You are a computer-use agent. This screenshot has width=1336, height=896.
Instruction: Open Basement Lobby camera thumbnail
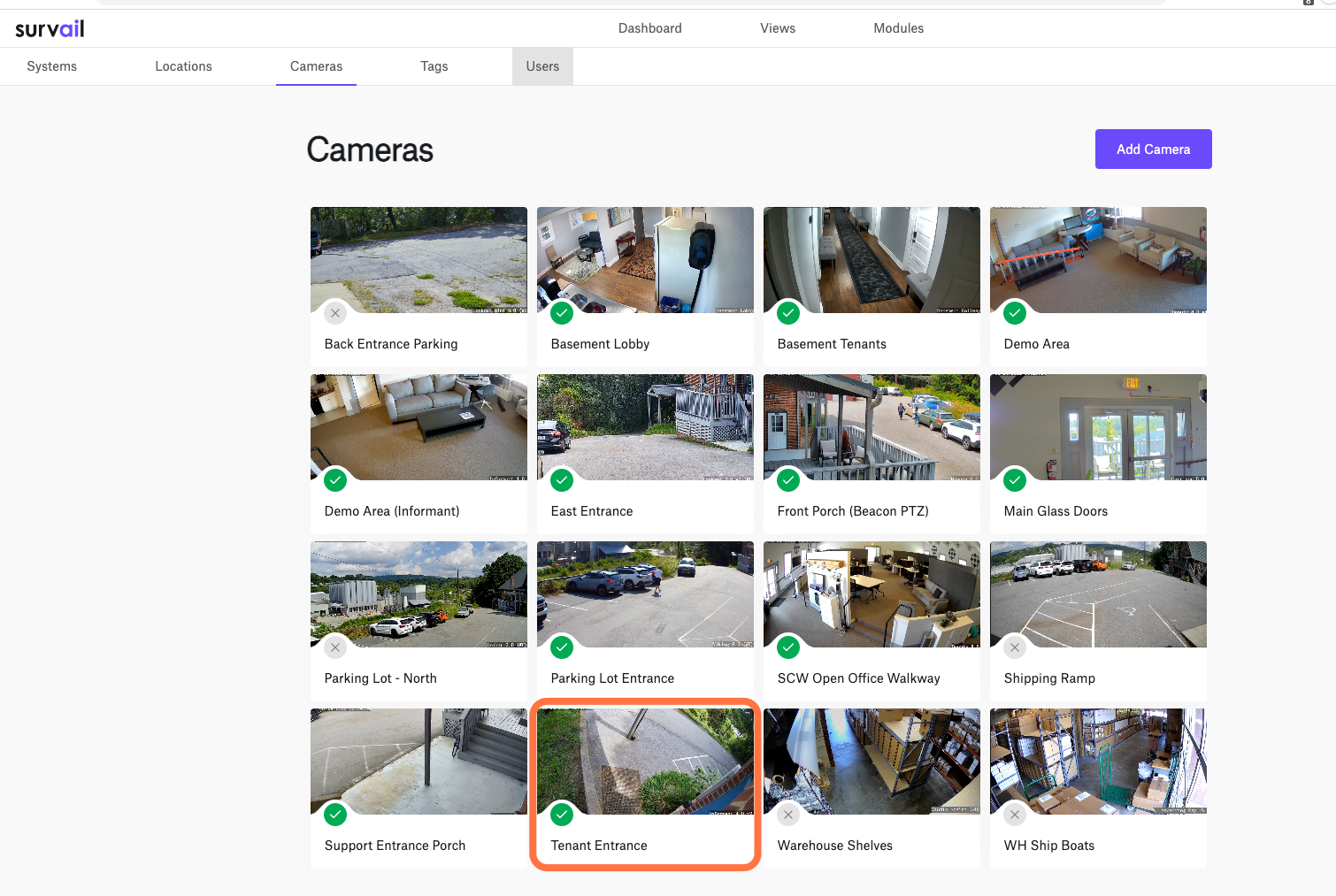coord(645,260)
